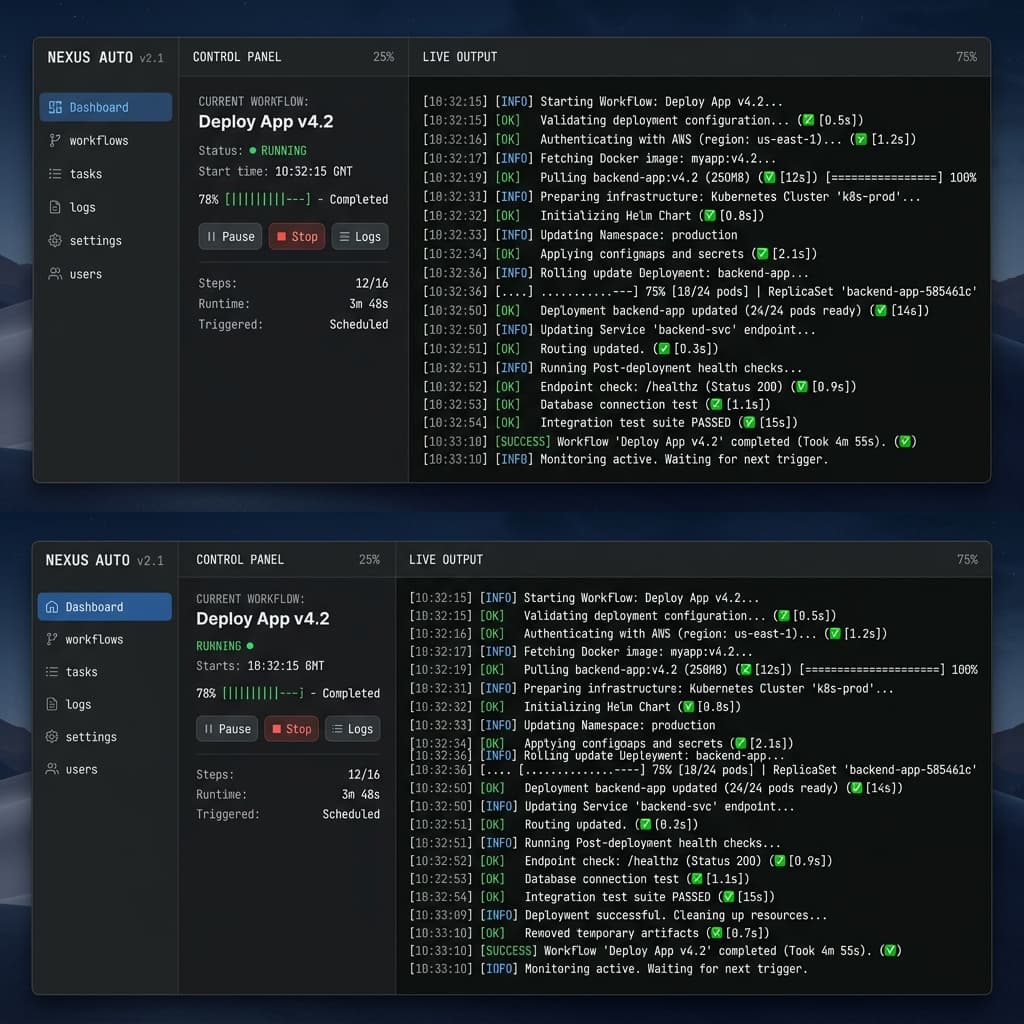Click the workflows branch icon in lower window

point(52,639)
